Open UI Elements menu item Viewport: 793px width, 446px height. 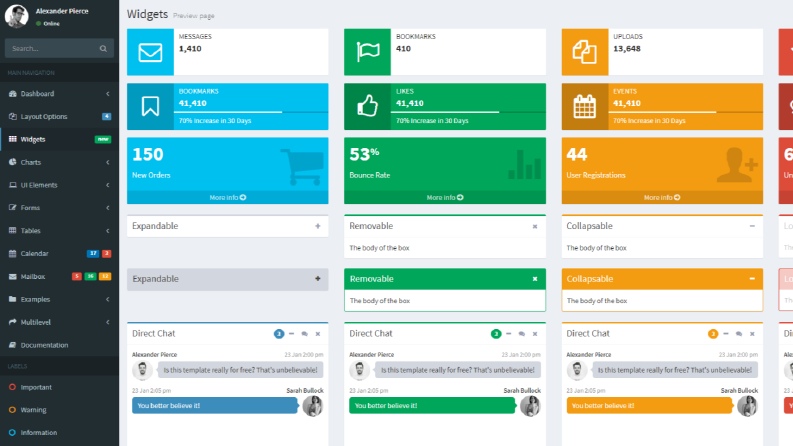60,185
